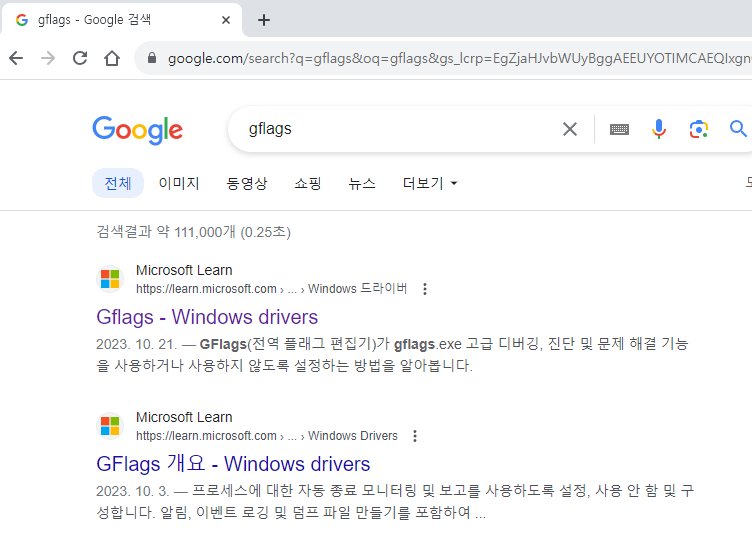Click second result's Microsoft Learn site name
Viewport: 752px width, 539px height.
click(x=184, y=417)
